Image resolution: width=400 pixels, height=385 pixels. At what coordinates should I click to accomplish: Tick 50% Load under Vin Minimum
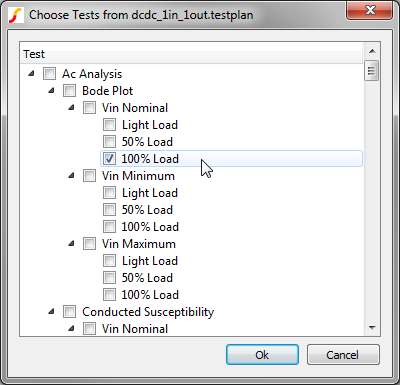pos(109,210)
